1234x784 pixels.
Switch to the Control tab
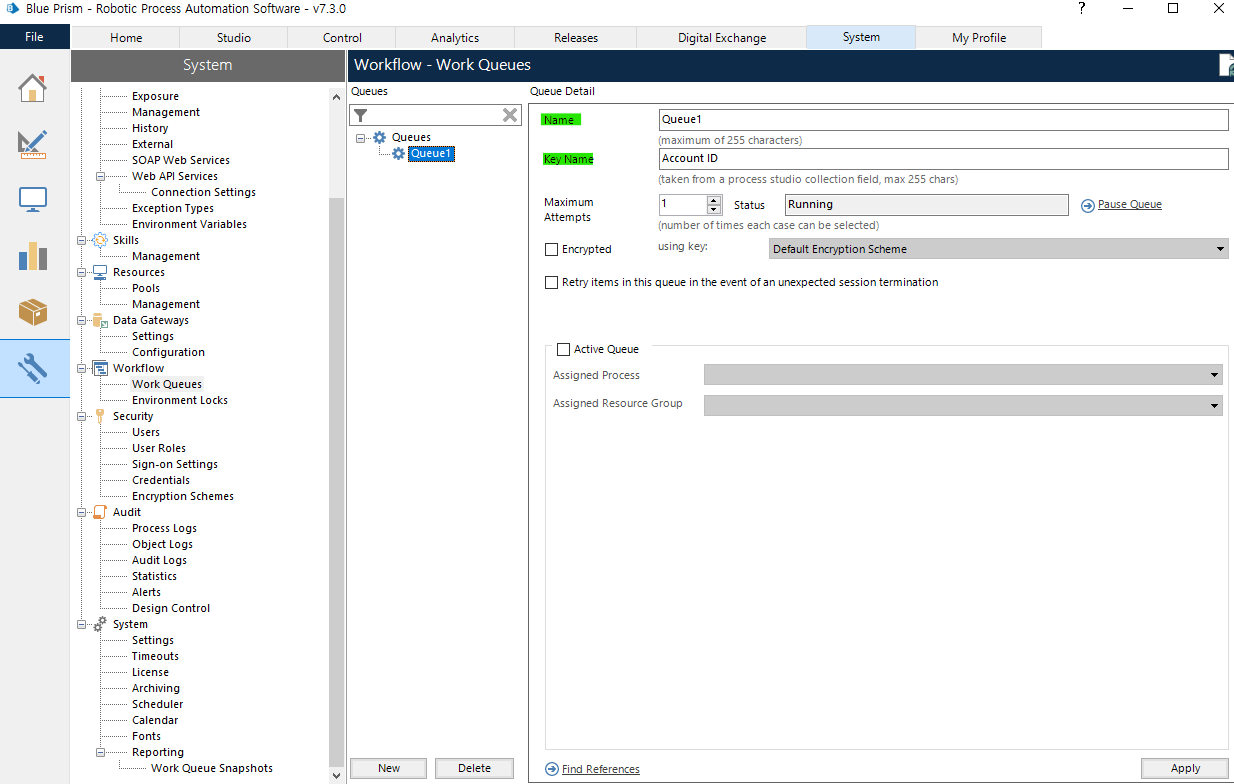342,38
